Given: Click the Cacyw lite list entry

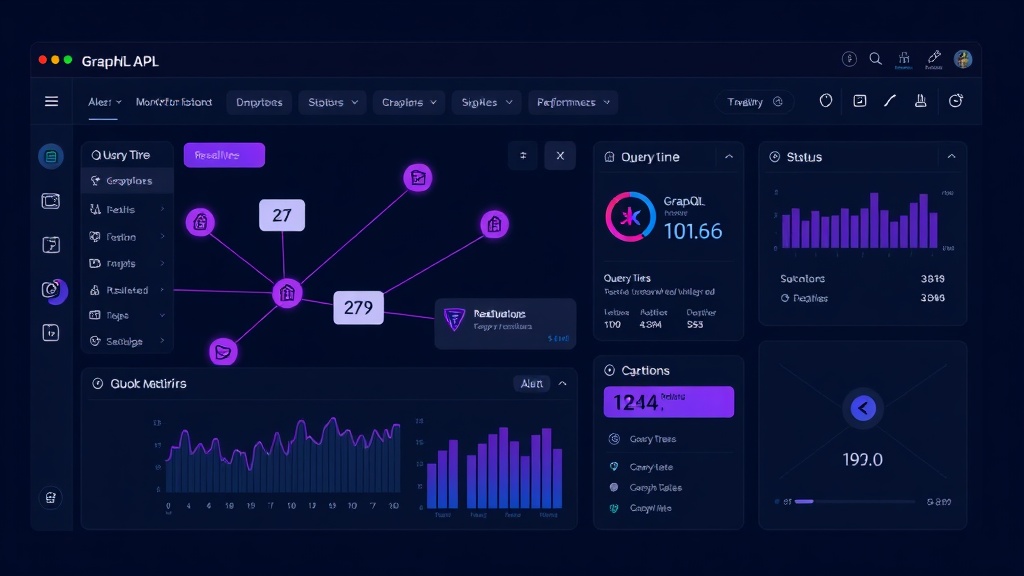Looking at the screenshot, I should pos(669,508).
